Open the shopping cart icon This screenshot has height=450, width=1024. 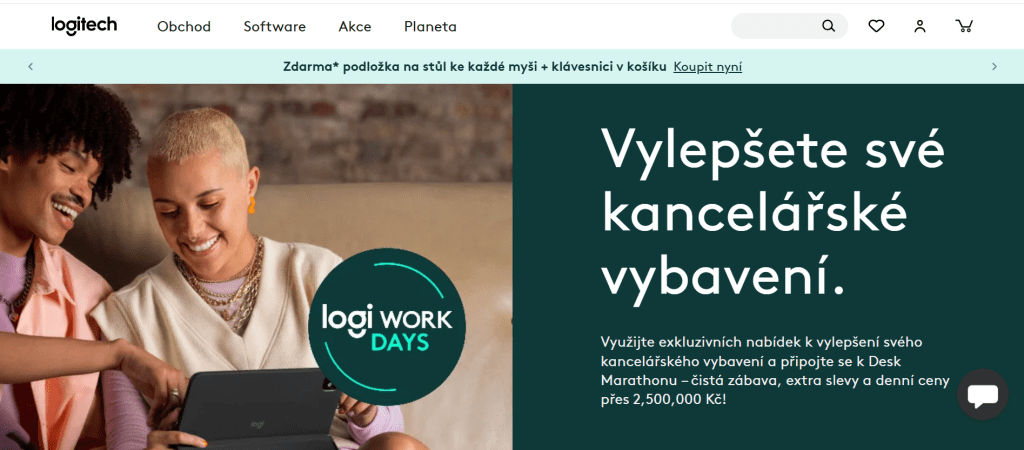964,26
